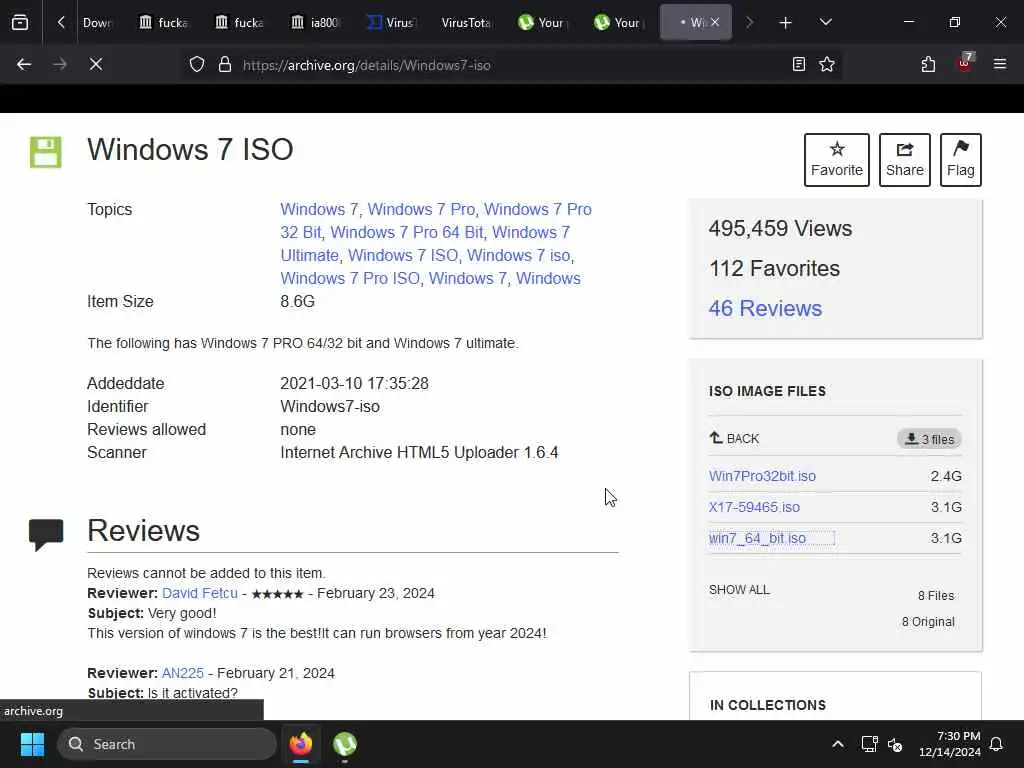Open reviewer David Fetcu profile
The width and height of the screenshot is (1024, 768).
[x=200, y=593]
